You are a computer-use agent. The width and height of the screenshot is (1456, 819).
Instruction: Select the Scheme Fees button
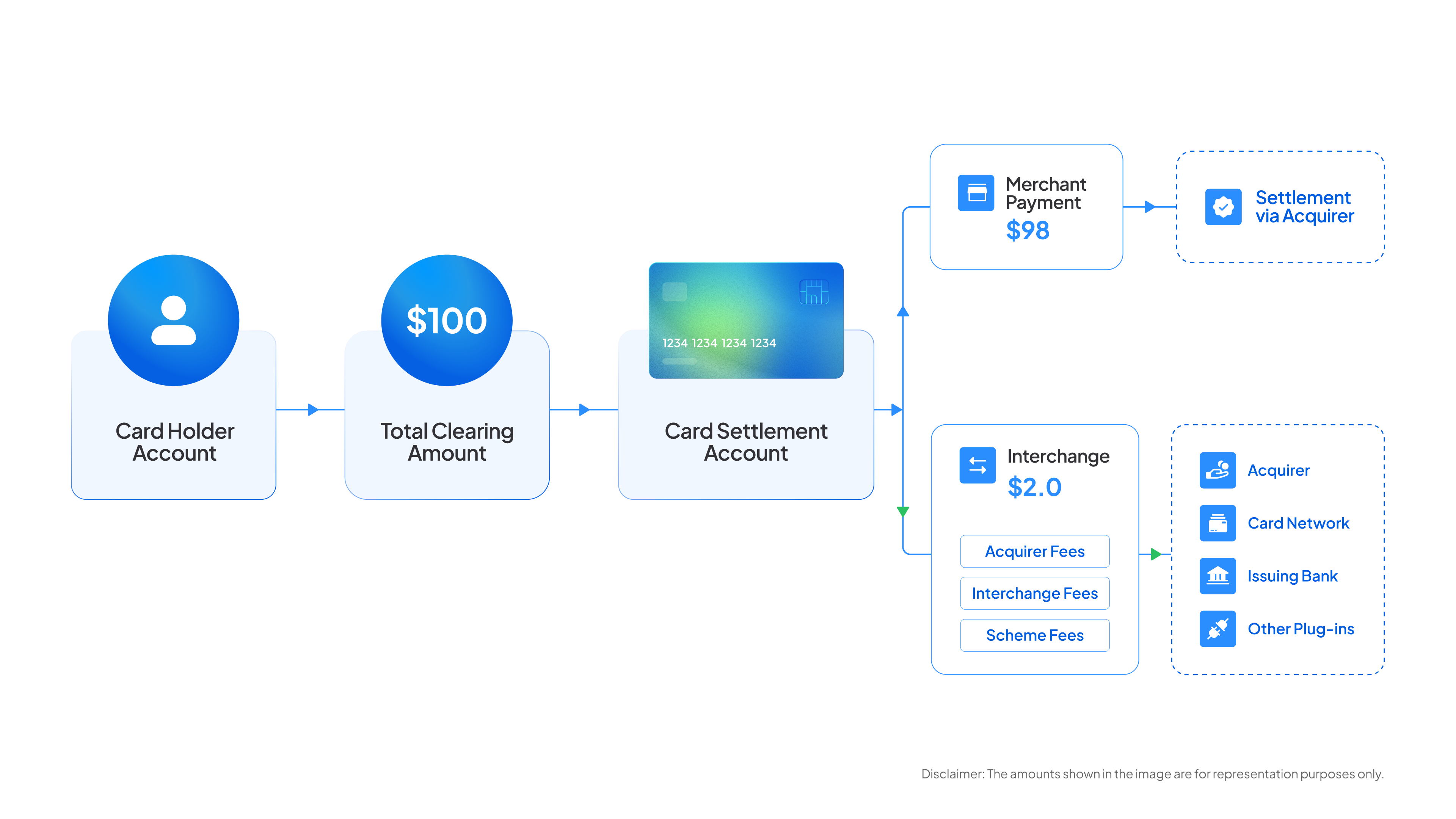1034,635
